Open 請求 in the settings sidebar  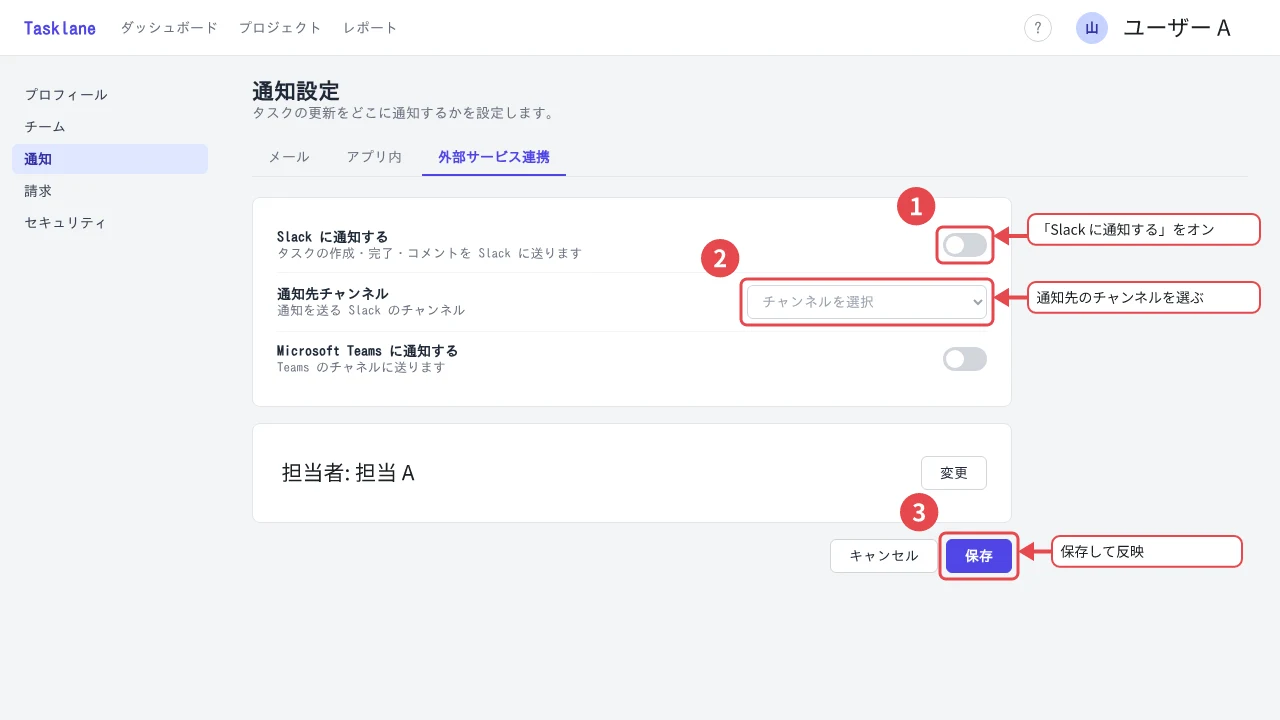[110, 191]
